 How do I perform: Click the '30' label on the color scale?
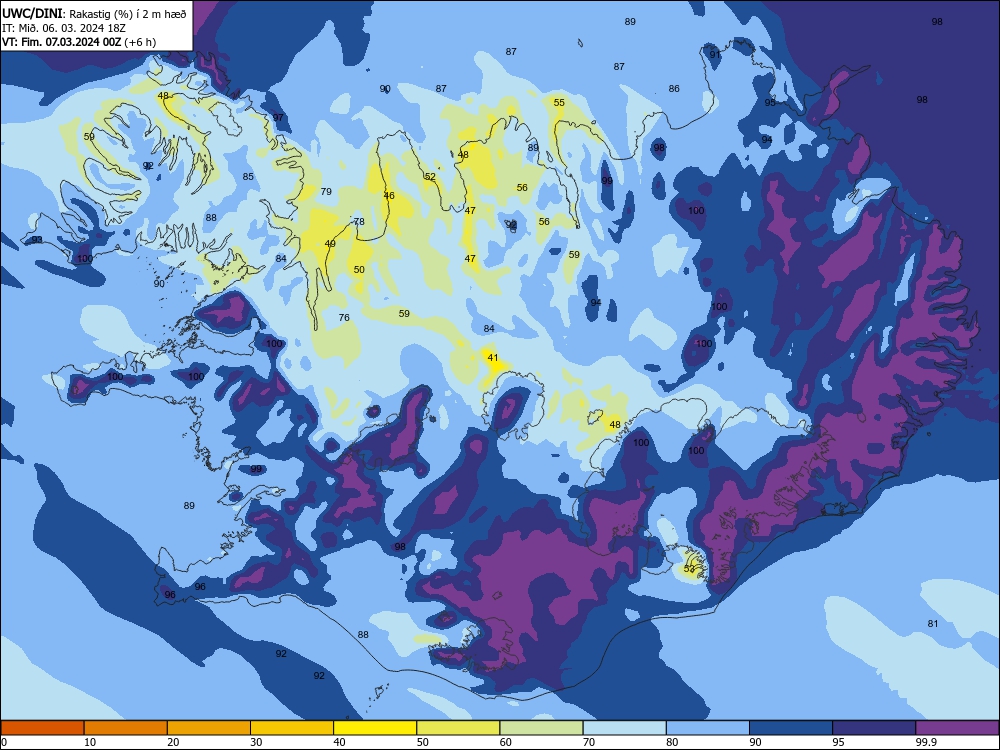click(256, 742)
